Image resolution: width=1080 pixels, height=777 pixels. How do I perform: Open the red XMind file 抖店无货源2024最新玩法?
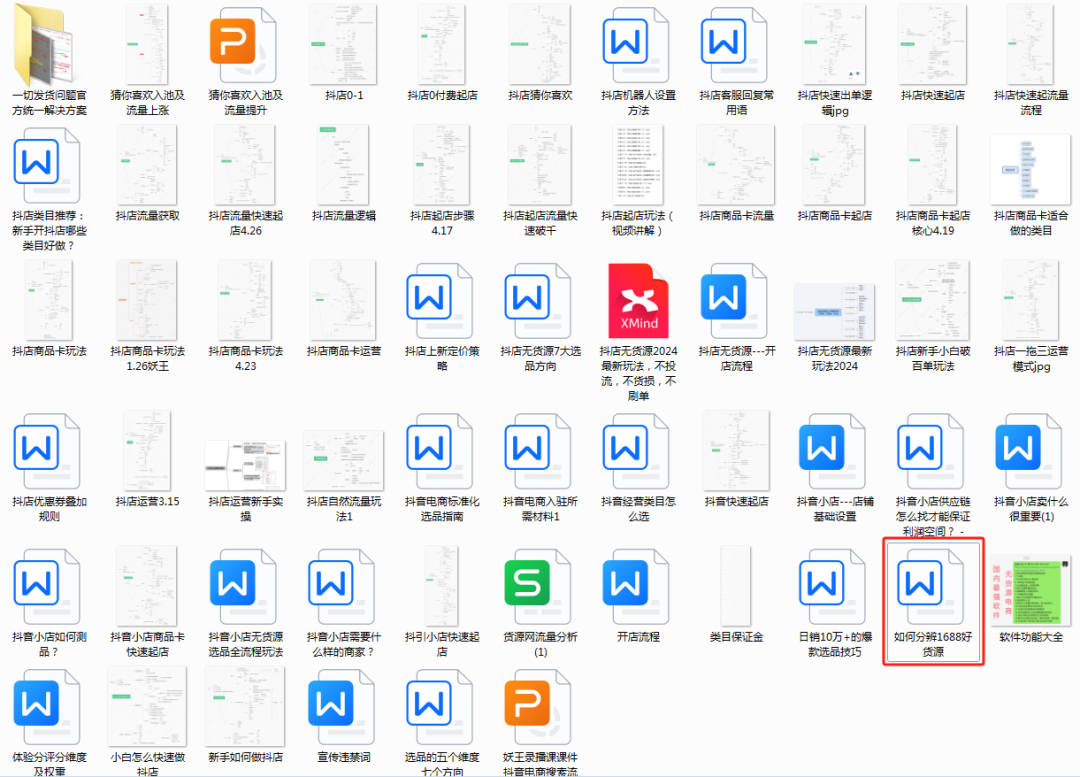tap(638, 301)
